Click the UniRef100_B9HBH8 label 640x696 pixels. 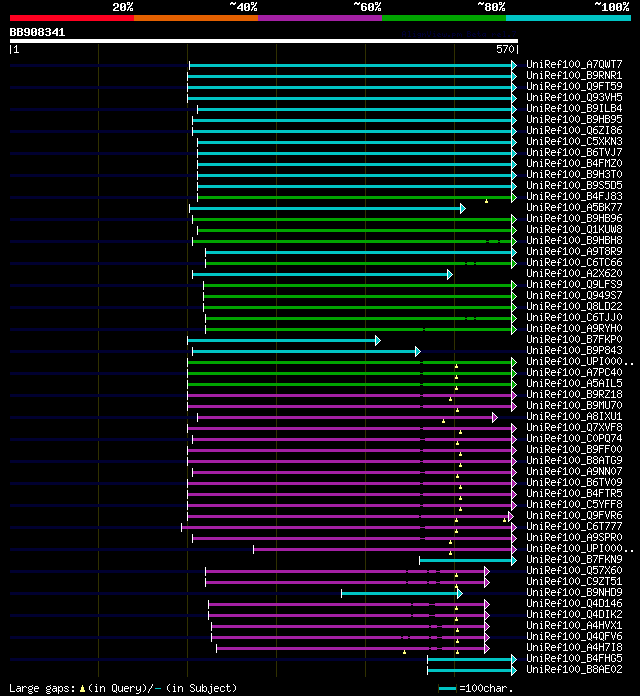(574, 240)
